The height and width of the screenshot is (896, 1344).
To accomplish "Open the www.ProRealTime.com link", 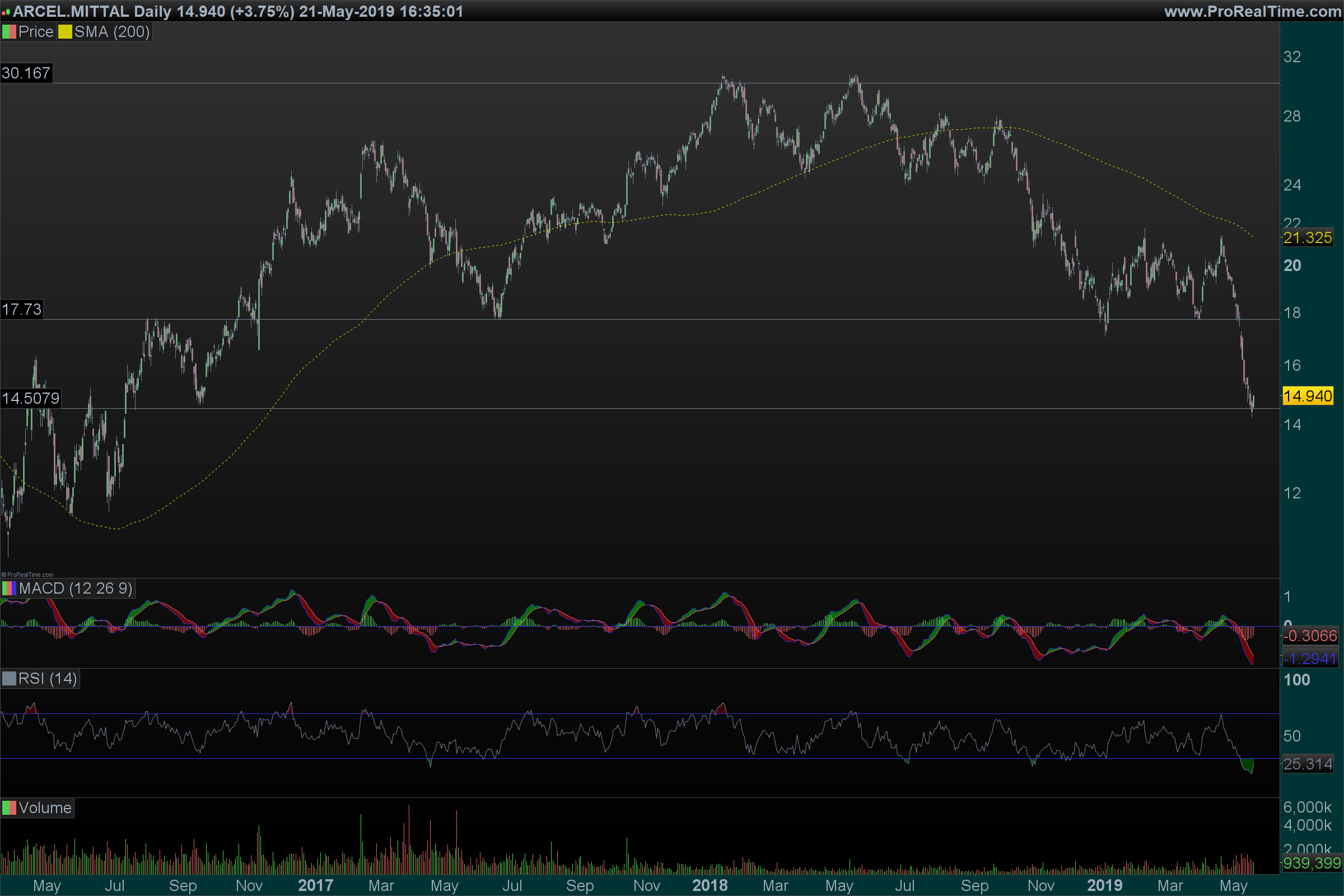I will [1252, 11].
